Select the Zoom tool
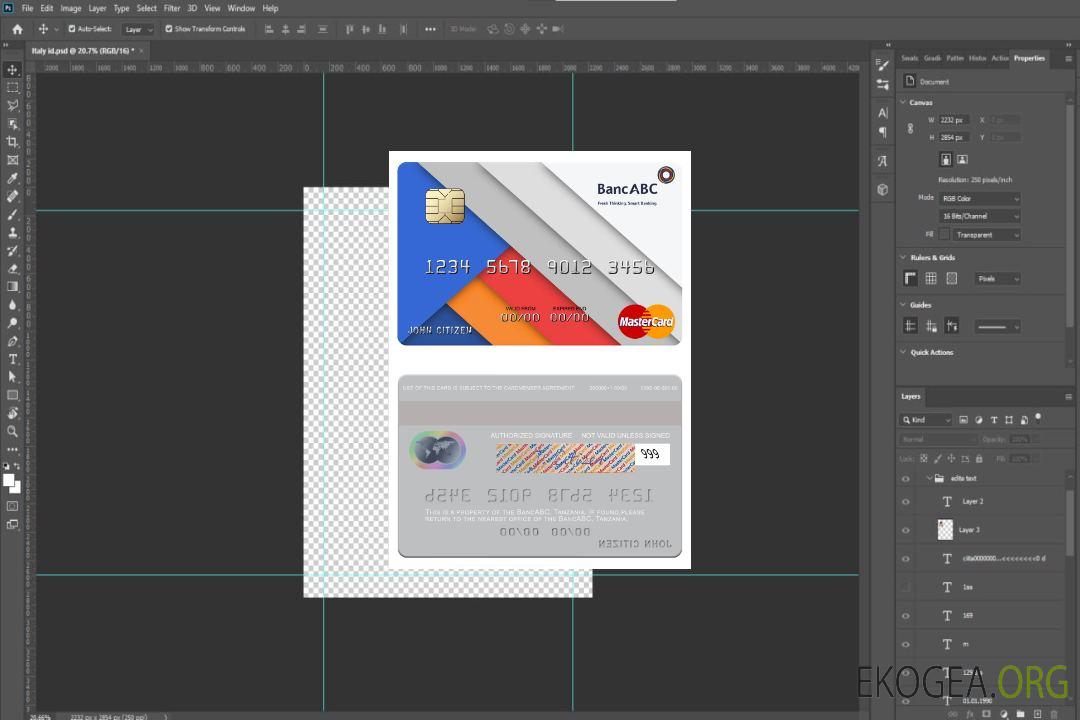 pyautogui.click(x=12, y=431)
